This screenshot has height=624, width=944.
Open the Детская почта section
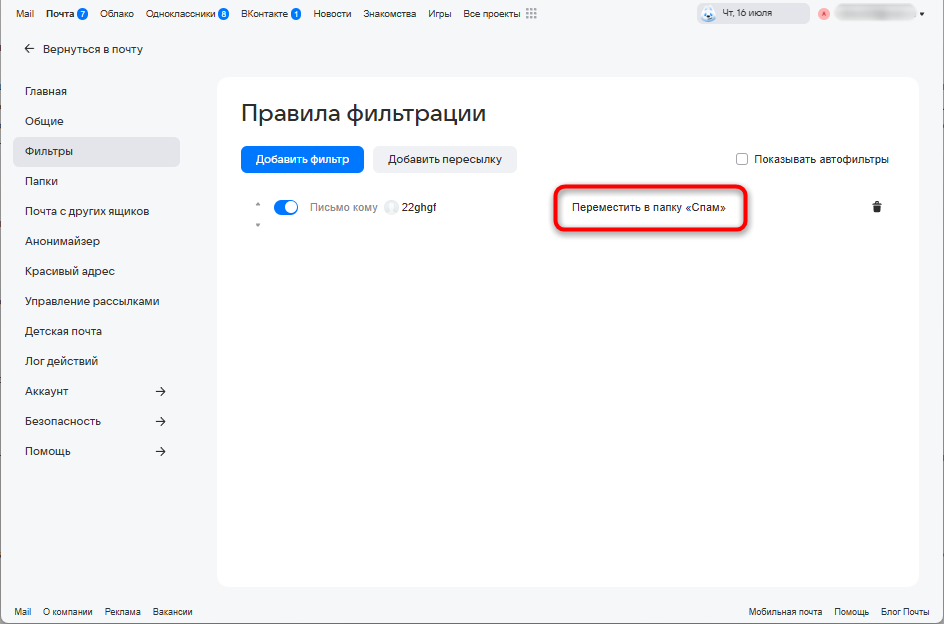(x=63, y=331)
